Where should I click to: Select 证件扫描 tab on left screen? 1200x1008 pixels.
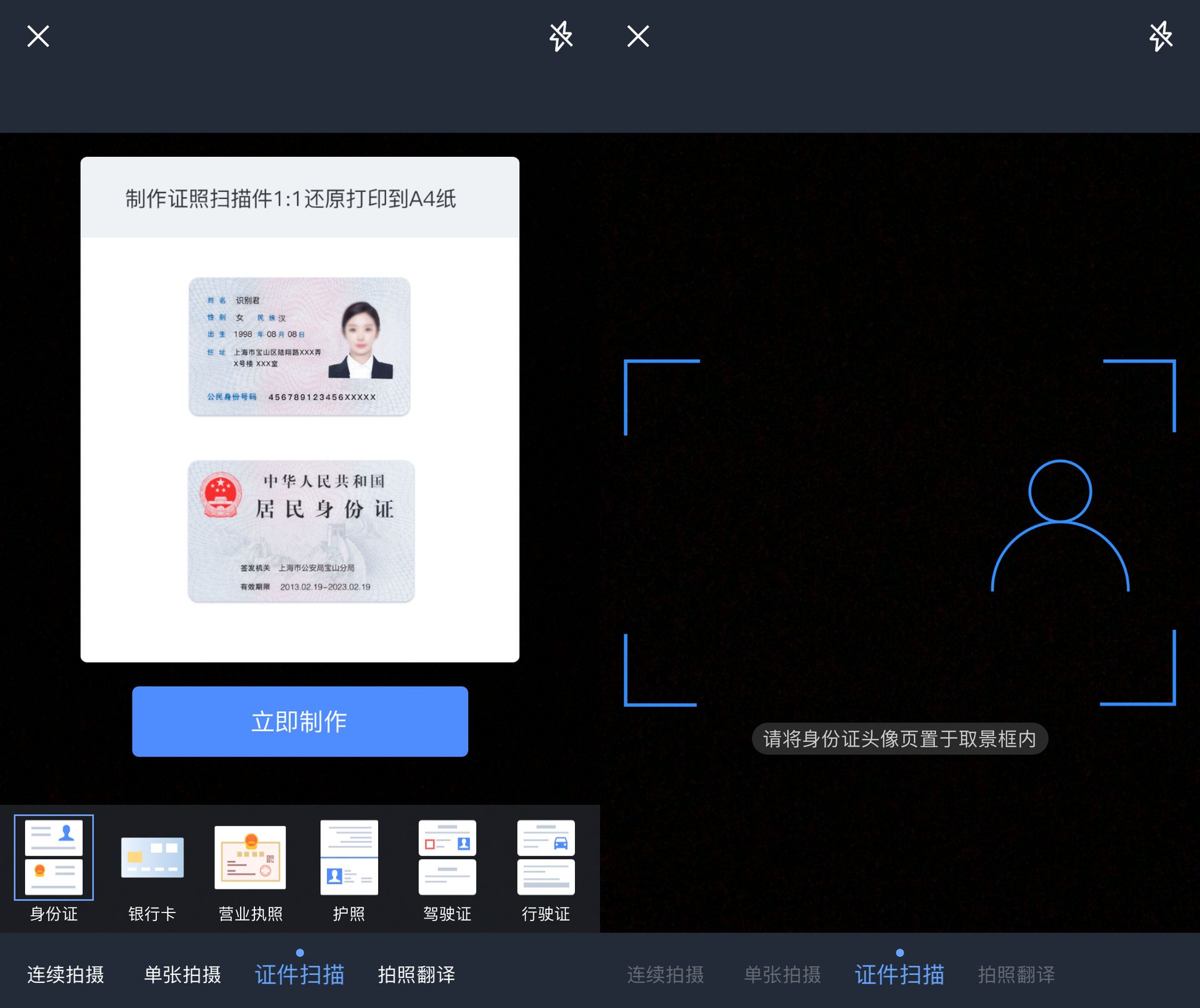(299, 974)
